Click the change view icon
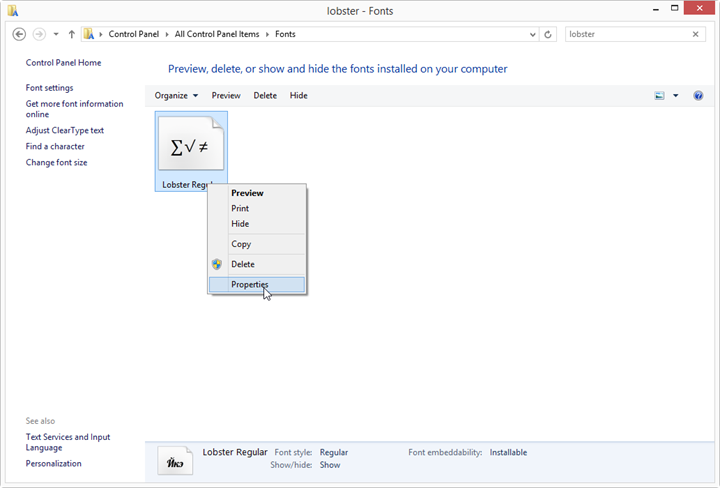The width and height of the screenshot is (720, 488). (659, 96)
